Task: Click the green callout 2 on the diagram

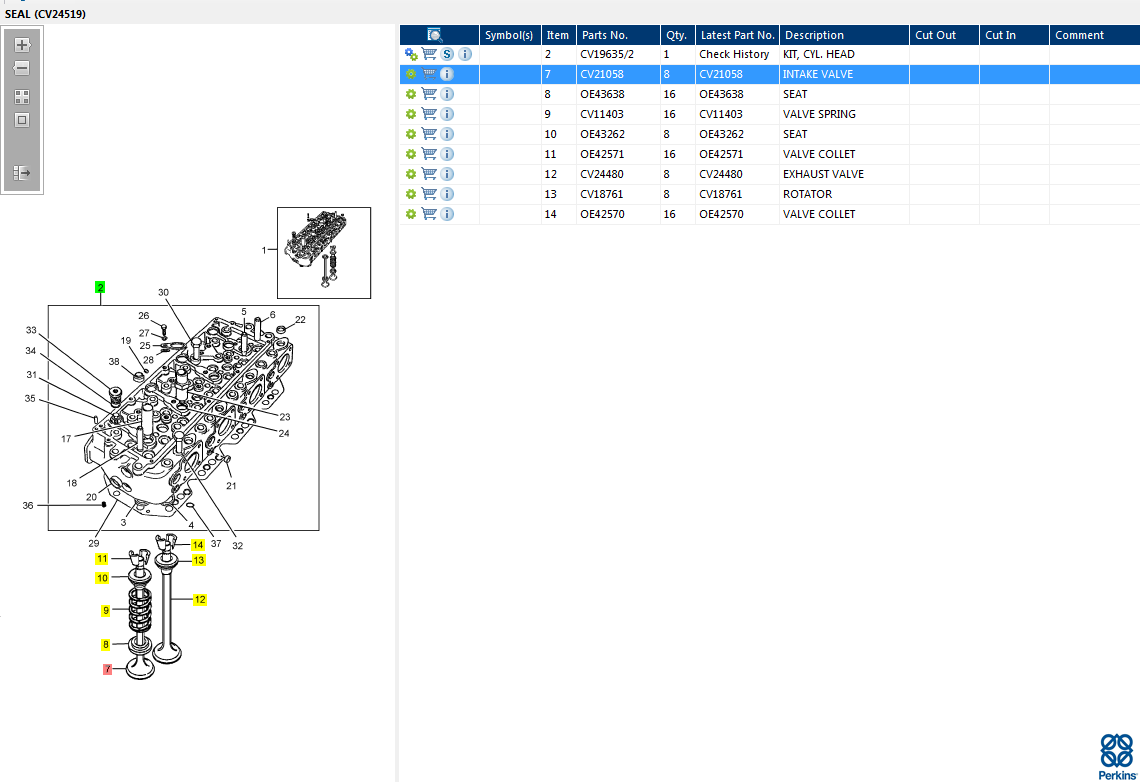Action: tap(100, 288)
